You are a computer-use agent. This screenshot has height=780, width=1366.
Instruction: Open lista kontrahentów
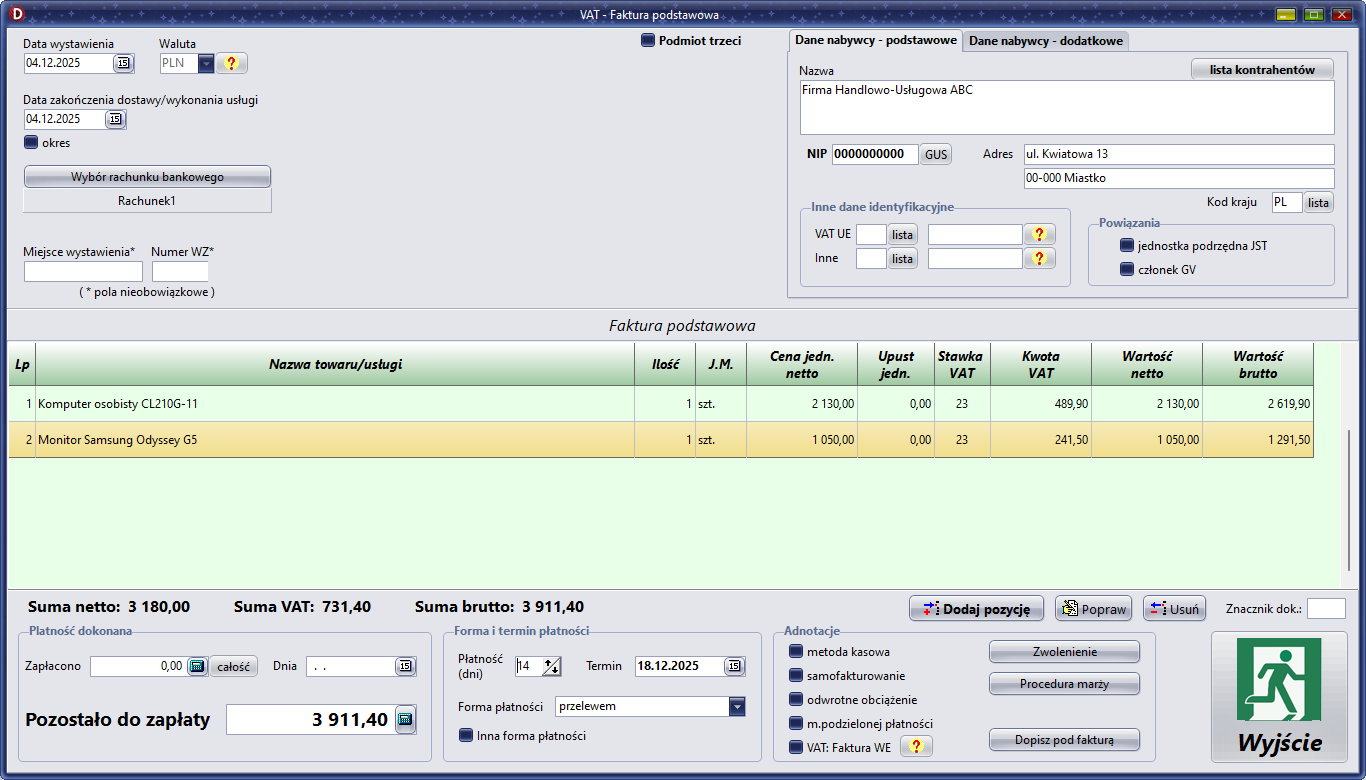pos(1262,69)
